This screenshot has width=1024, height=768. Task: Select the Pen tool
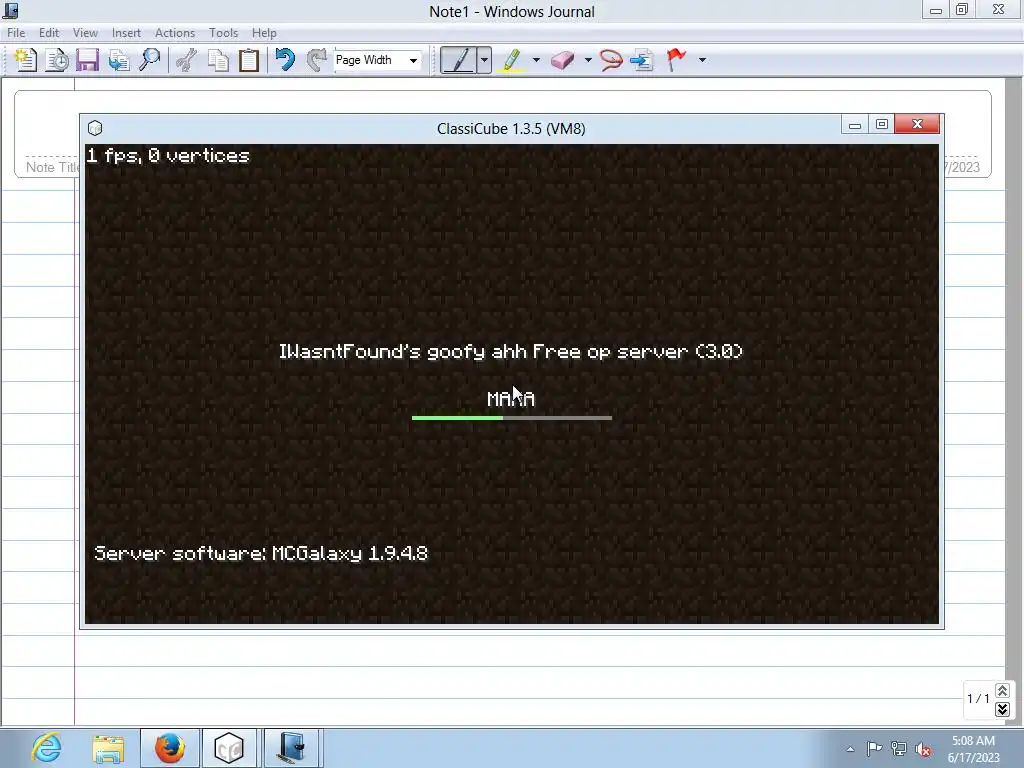(458, 60)
